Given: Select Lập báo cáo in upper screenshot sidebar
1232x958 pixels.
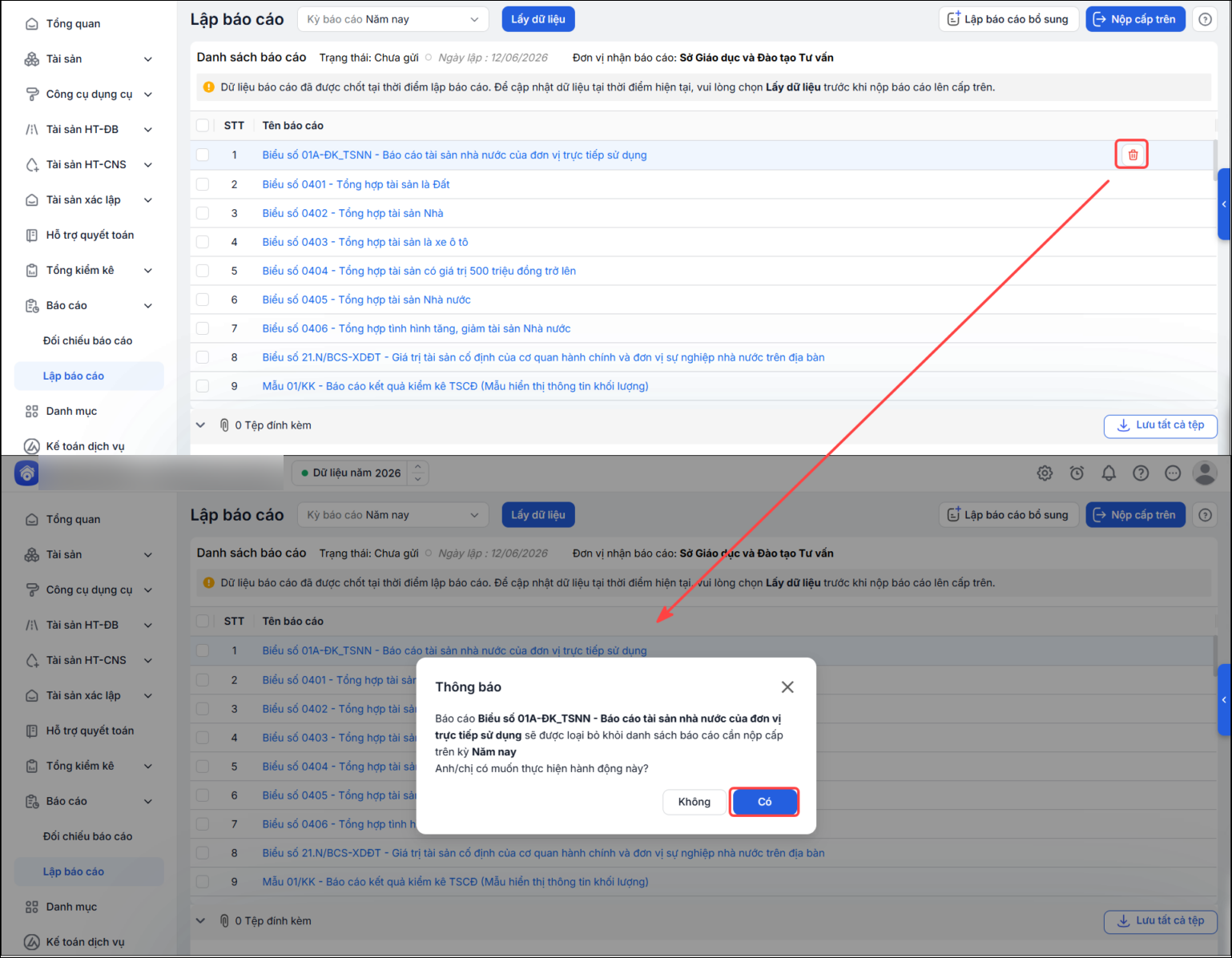Looking at the screenshot, I should [89, 376].
